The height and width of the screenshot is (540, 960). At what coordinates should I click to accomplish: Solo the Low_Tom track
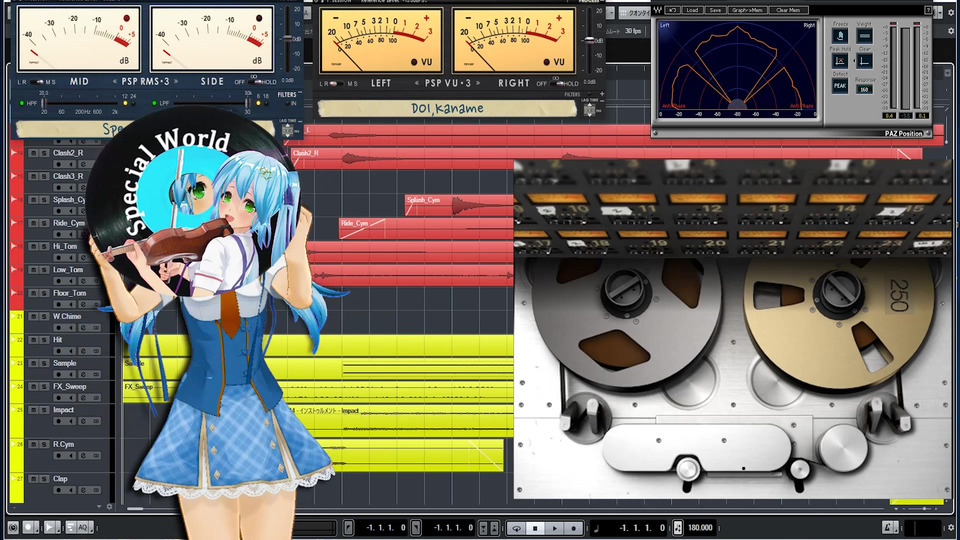(44, 269)
